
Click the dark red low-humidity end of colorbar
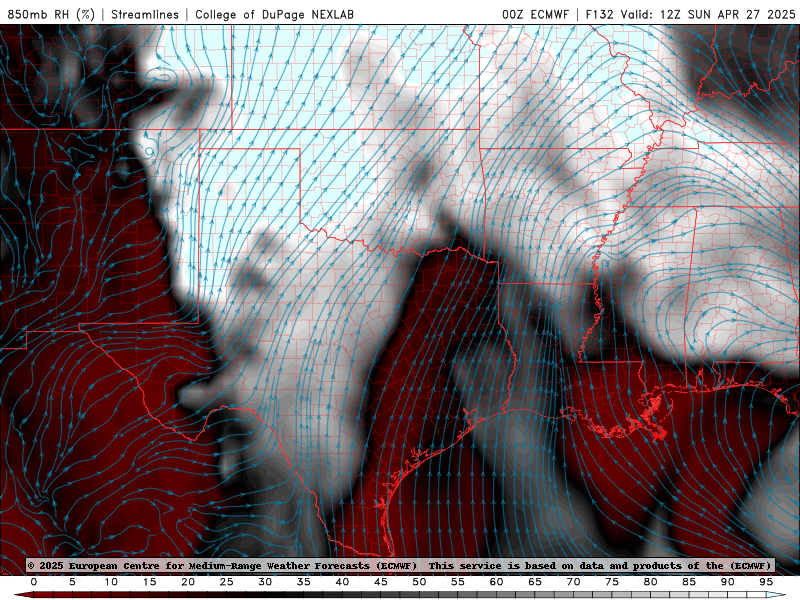click(x=23, y=595)
